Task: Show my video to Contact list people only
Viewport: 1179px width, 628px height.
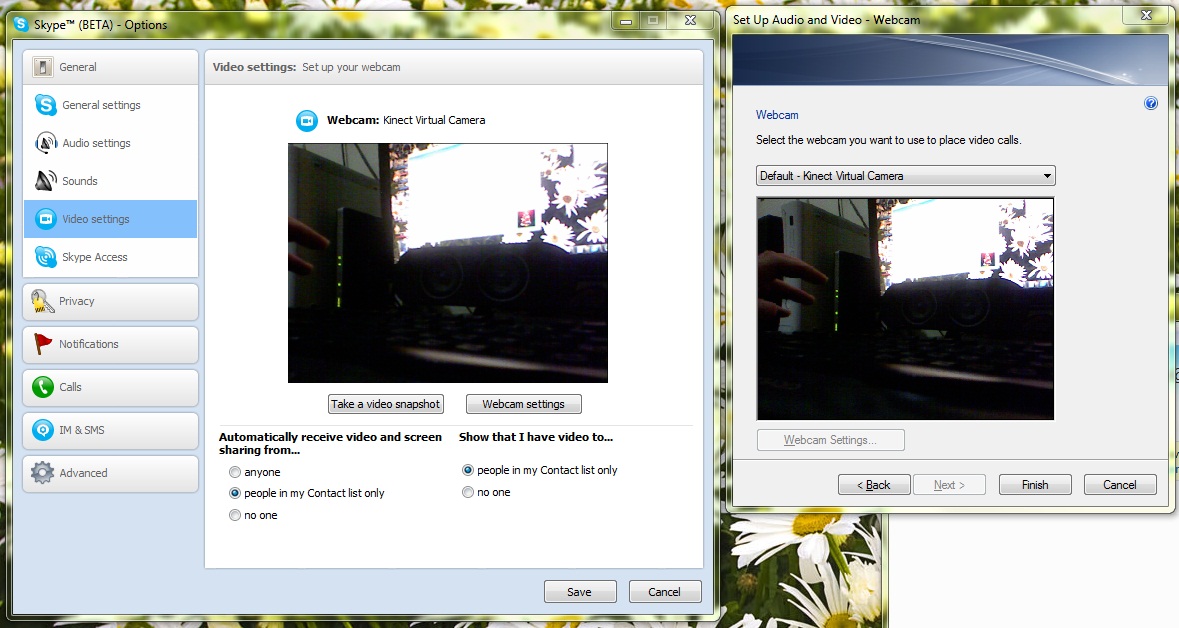Action: (468, 470)
